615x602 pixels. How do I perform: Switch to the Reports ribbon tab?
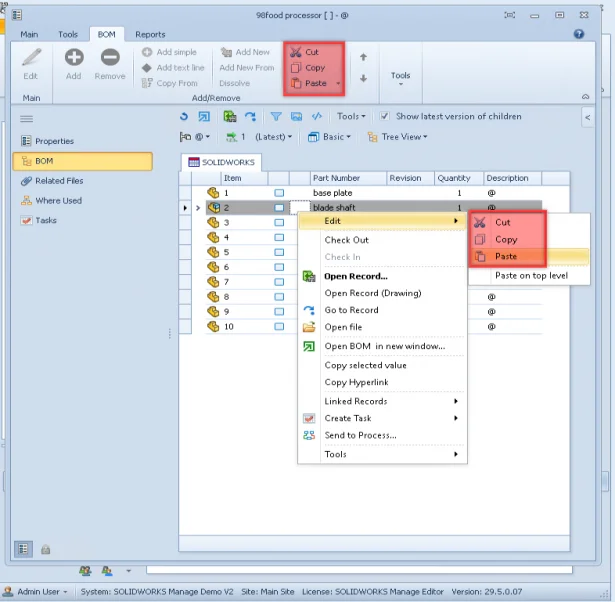click(x=150, y=34)
